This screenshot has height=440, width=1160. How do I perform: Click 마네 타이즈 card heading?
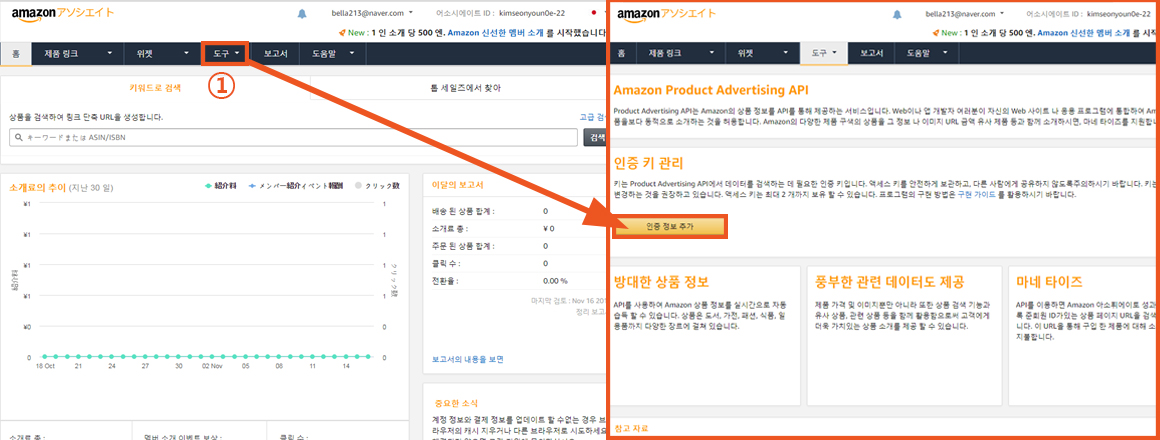point(1050,282)
